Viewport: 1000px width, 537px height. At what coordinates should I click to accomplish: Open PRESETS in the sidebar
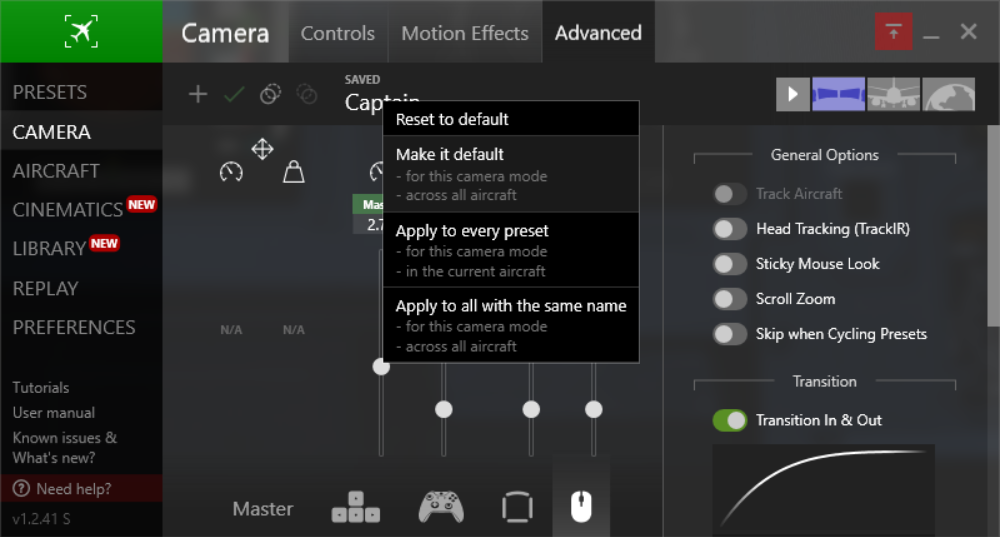(81, 92)
